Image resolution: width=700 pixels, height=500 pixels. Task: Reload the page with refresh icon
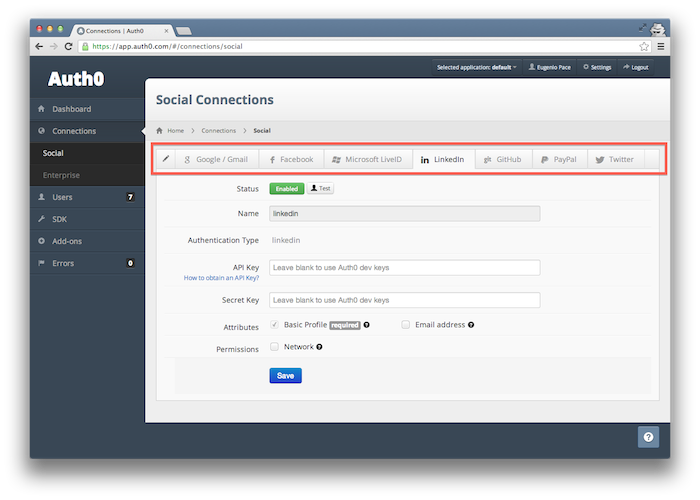click(x=68, y=46)
